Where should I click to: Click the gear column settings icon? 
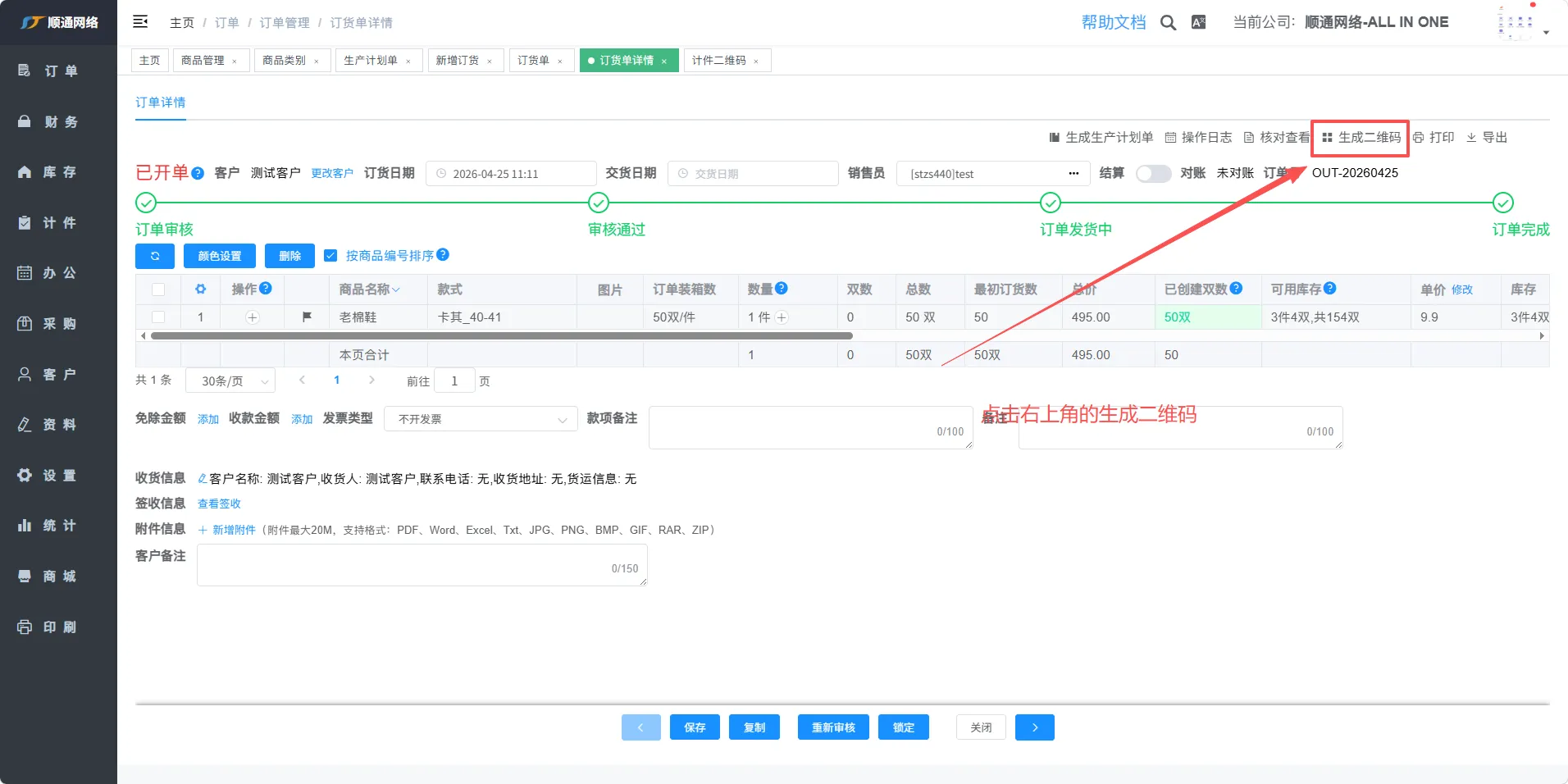click(x=200, y=289)
